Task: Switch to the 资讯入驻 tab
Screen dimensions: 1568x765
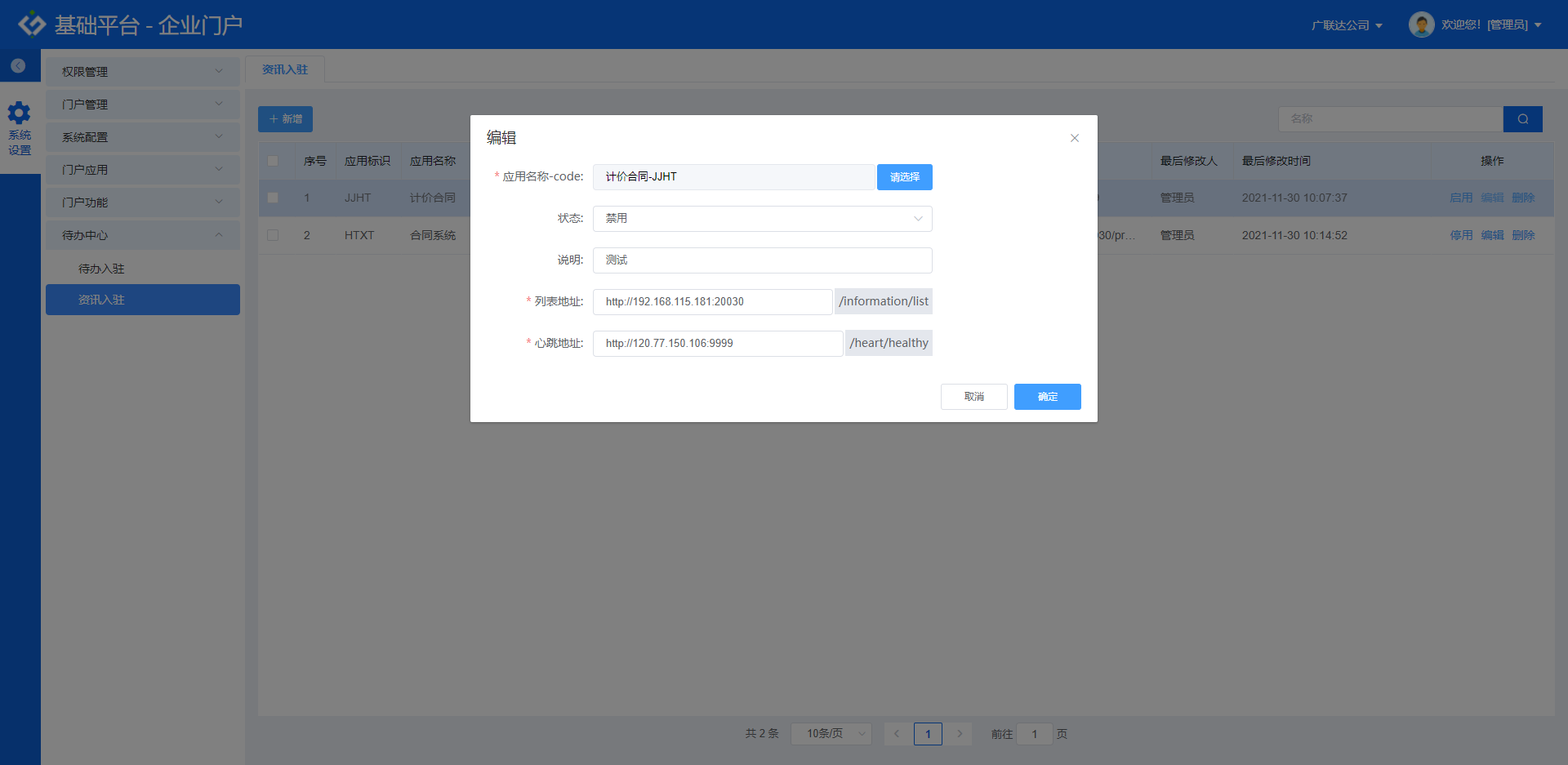Action: 285,70
